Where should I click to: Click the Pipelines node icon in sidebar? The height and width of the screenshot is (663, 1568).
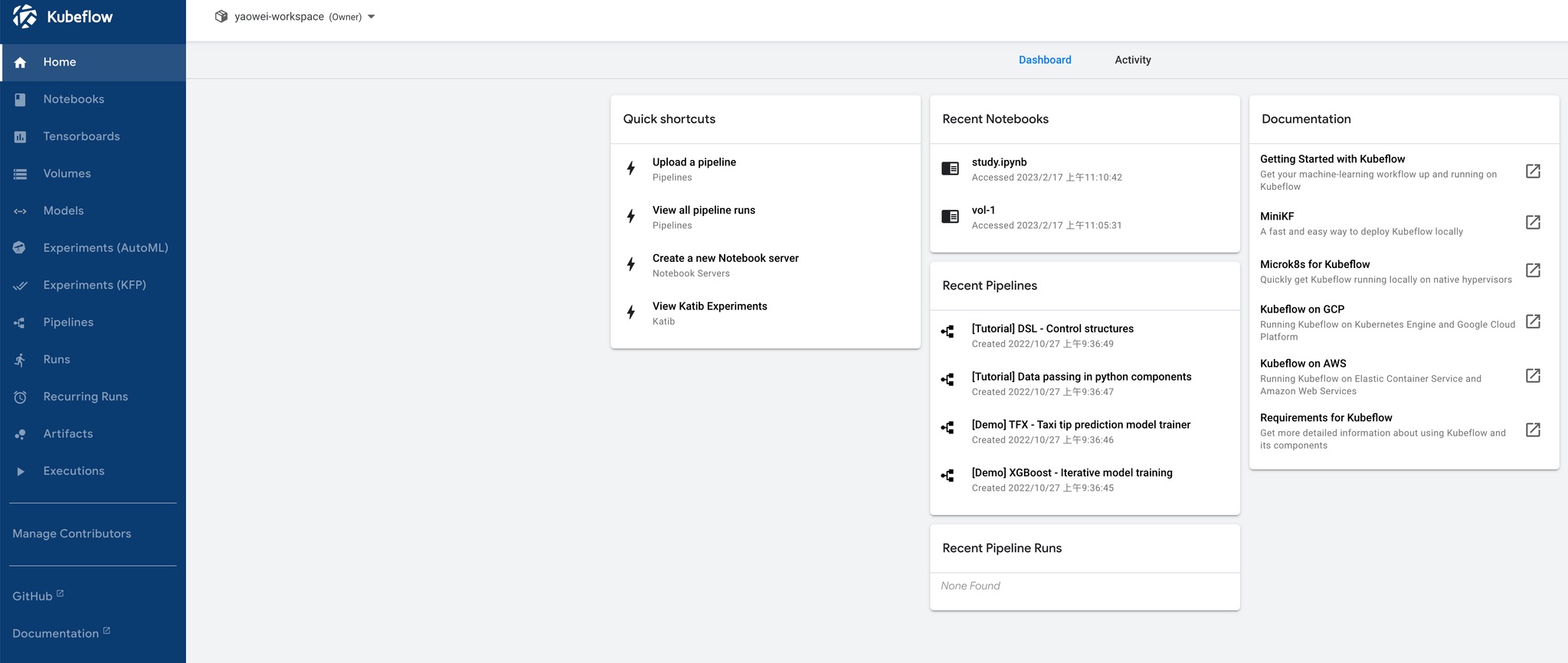(20, 323)
